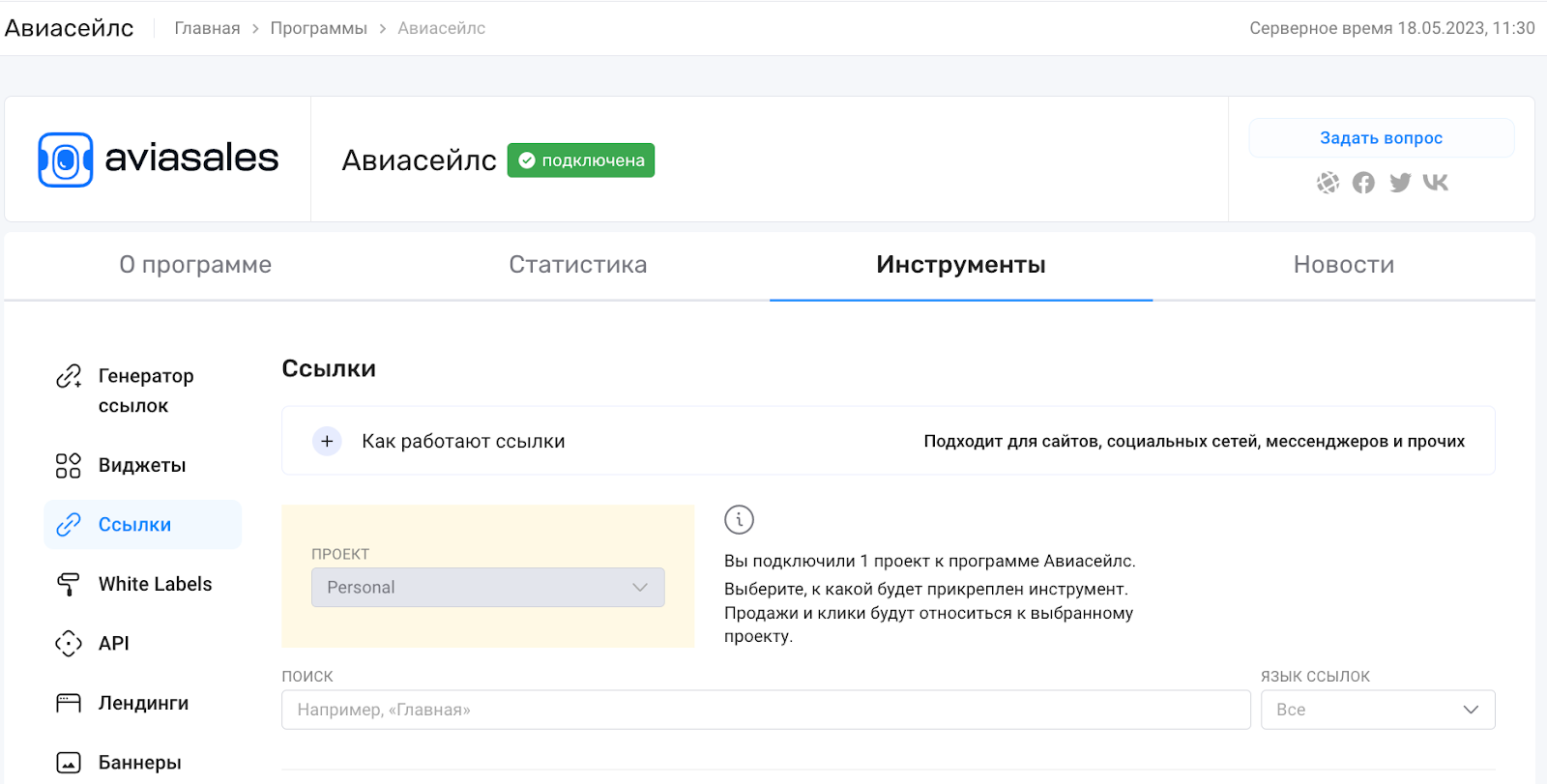Image resolution: width=1547 pixels, height=784 pixels.
Task: Open Виджеты in the sidebar
Action: coord(143,466)
